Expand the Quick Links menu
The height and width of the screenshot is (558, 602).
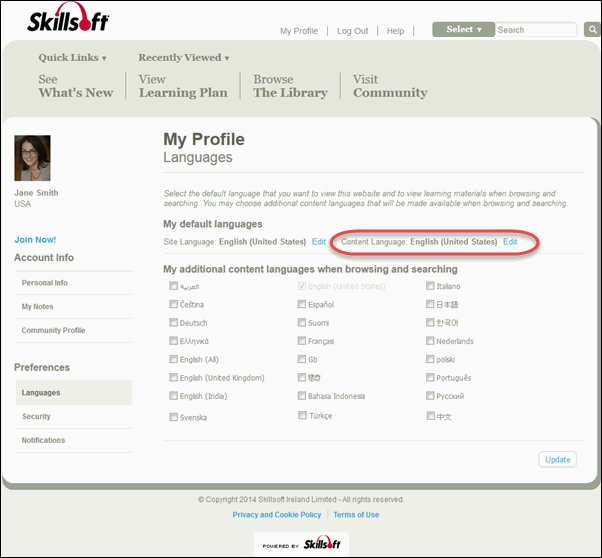(x=72, y=58)
